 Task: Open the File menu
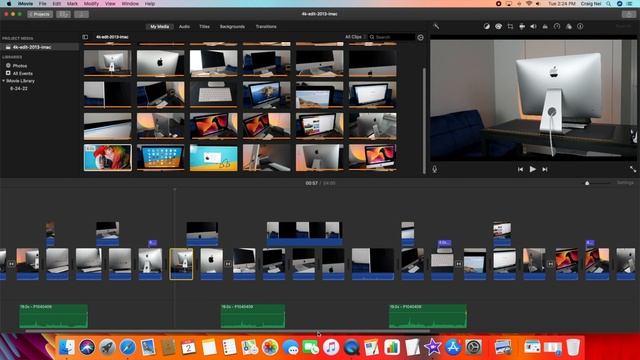point(42,4)
